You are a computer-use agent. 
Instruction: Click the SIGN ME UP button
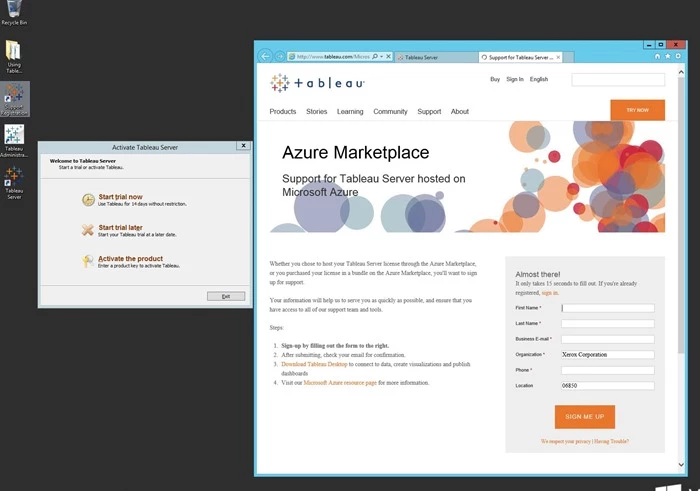tap(585, 416)
